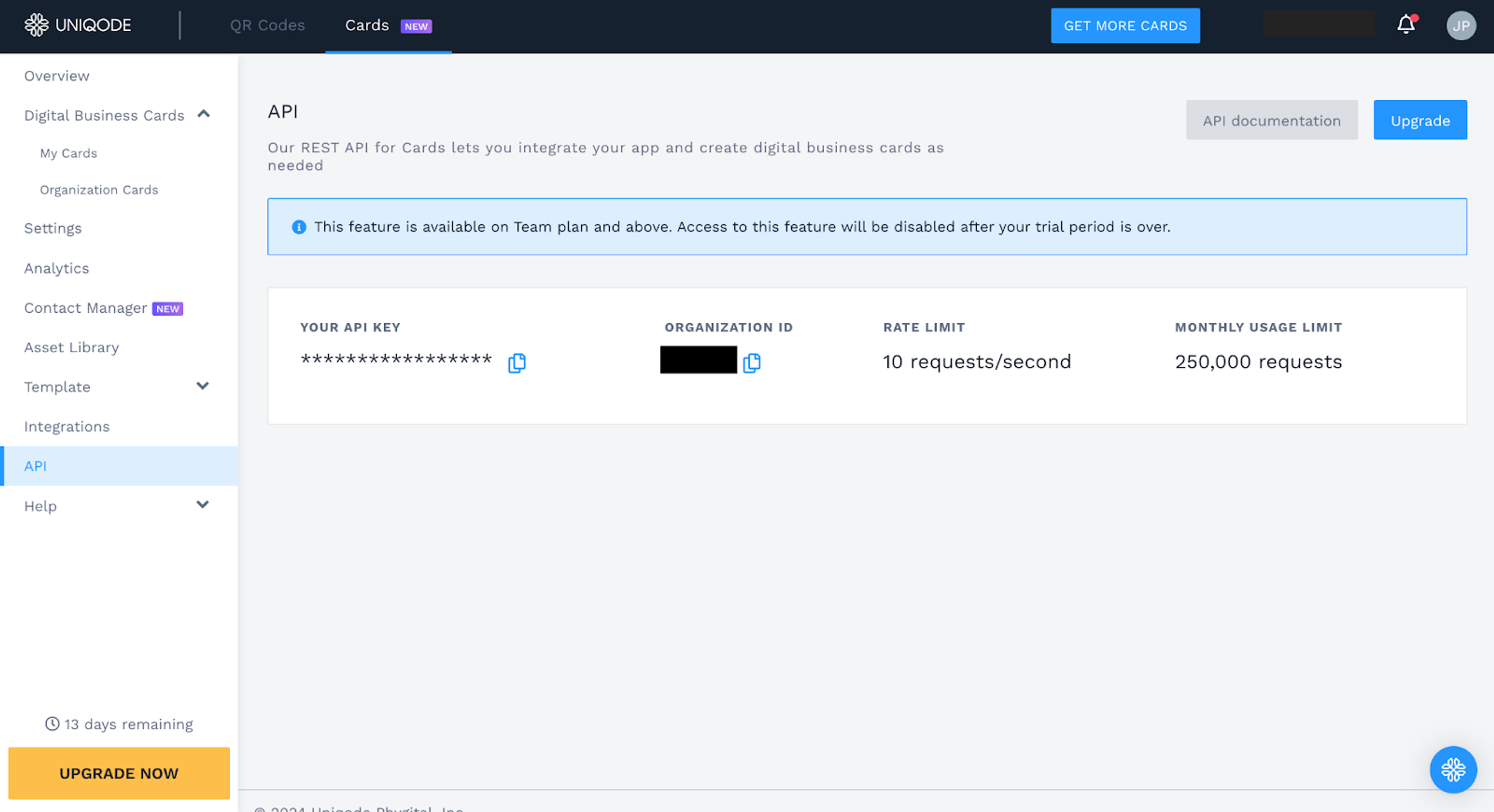Screen dimensions: 1494x812
Task: Expand the Template submenu
Action: [202, 386]
